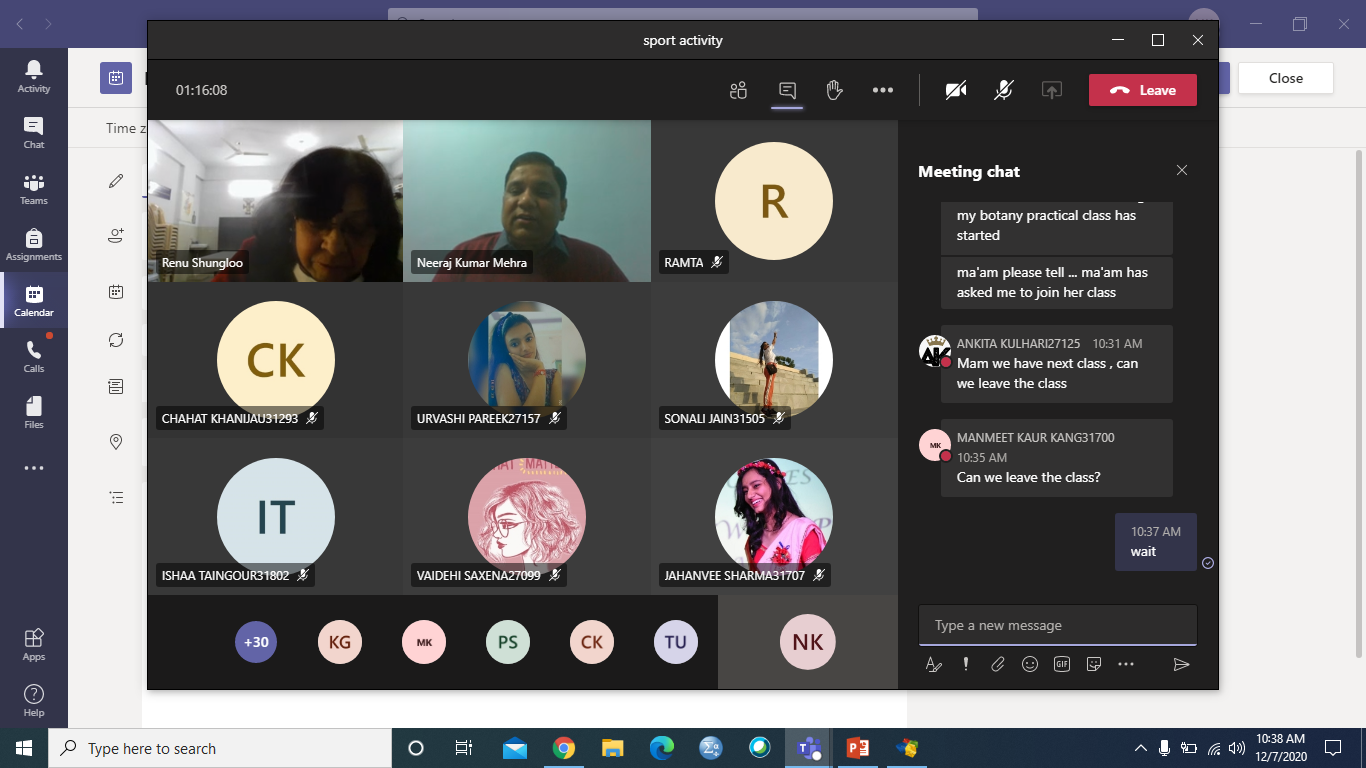1366x768 pixels.
Task: Set message delivery options with exclamation icon
Action: click(x=965, y=664)
